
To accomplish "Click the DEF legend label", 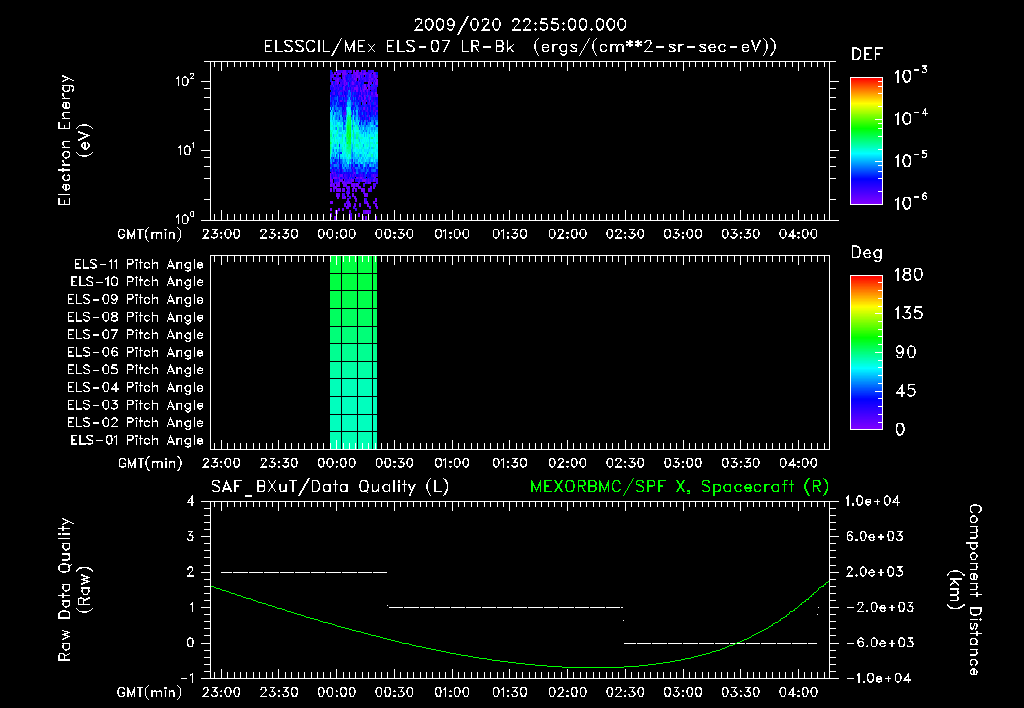I will tap(867, 54).
